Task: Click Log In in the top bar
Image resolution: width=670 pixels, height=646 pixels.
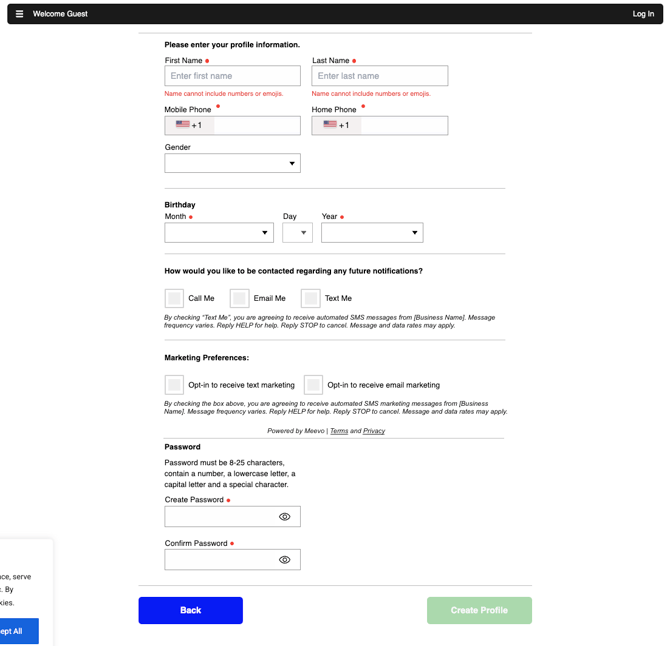Action: click(x=643, y=14)
